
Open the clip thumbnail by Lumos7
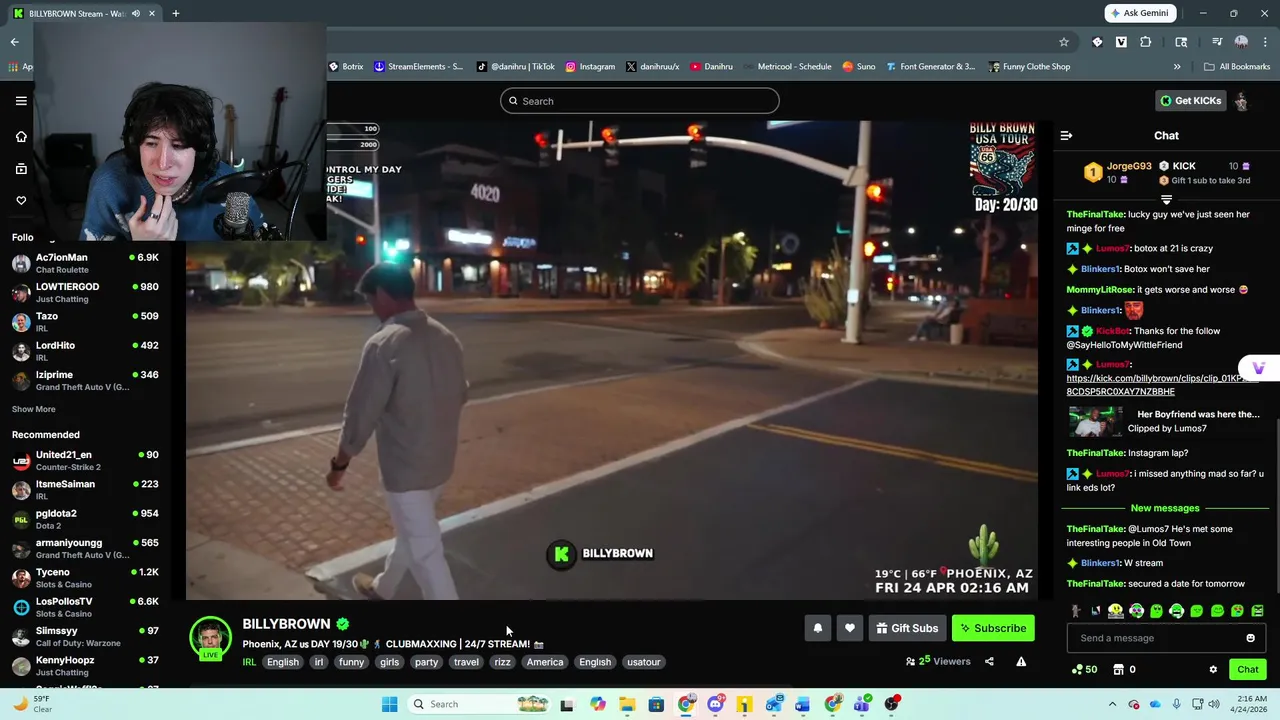[x=1095, y=421]
